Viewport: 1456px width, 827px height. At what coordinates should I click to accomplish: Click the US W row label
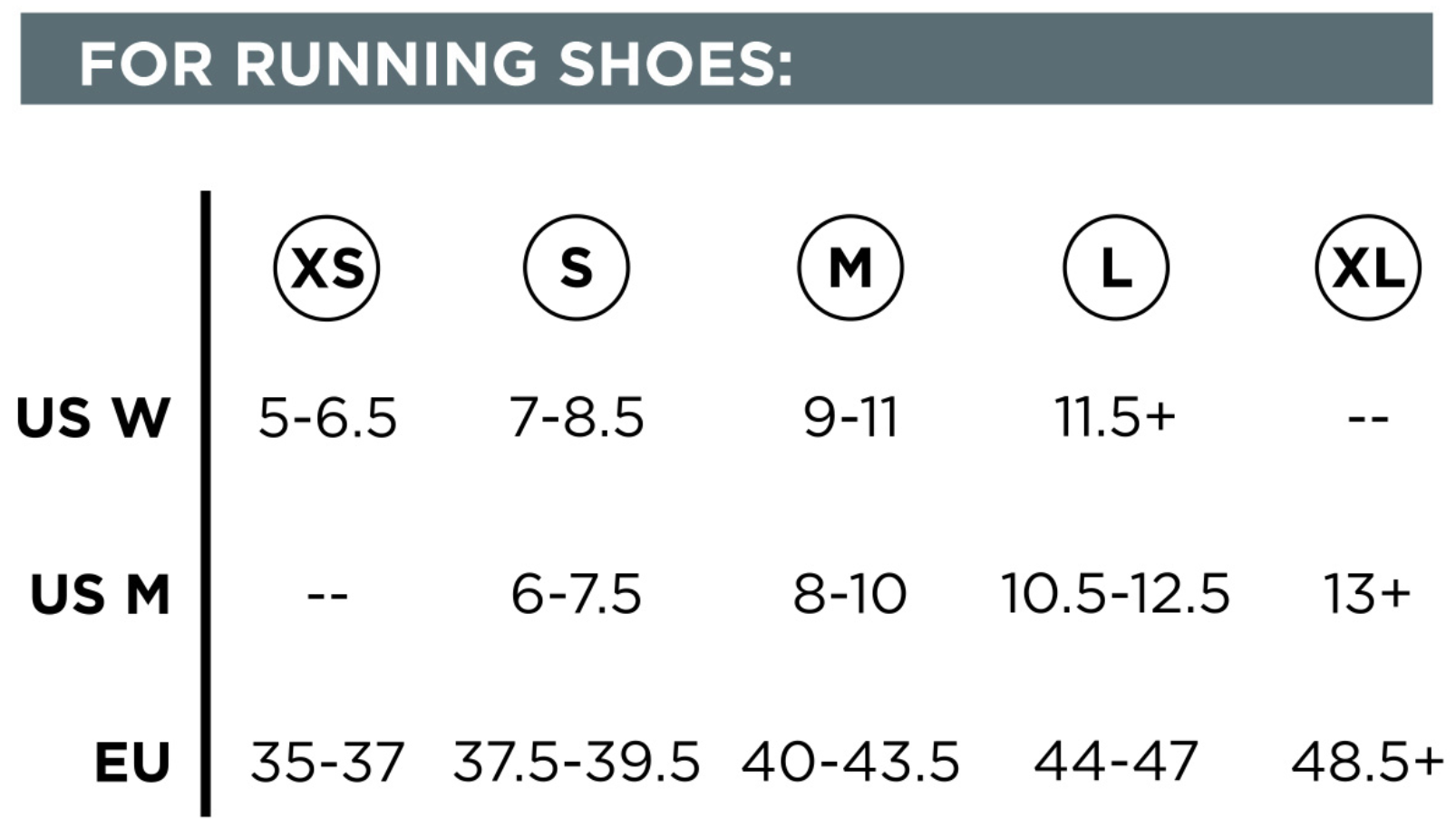(x=93, y=418)
